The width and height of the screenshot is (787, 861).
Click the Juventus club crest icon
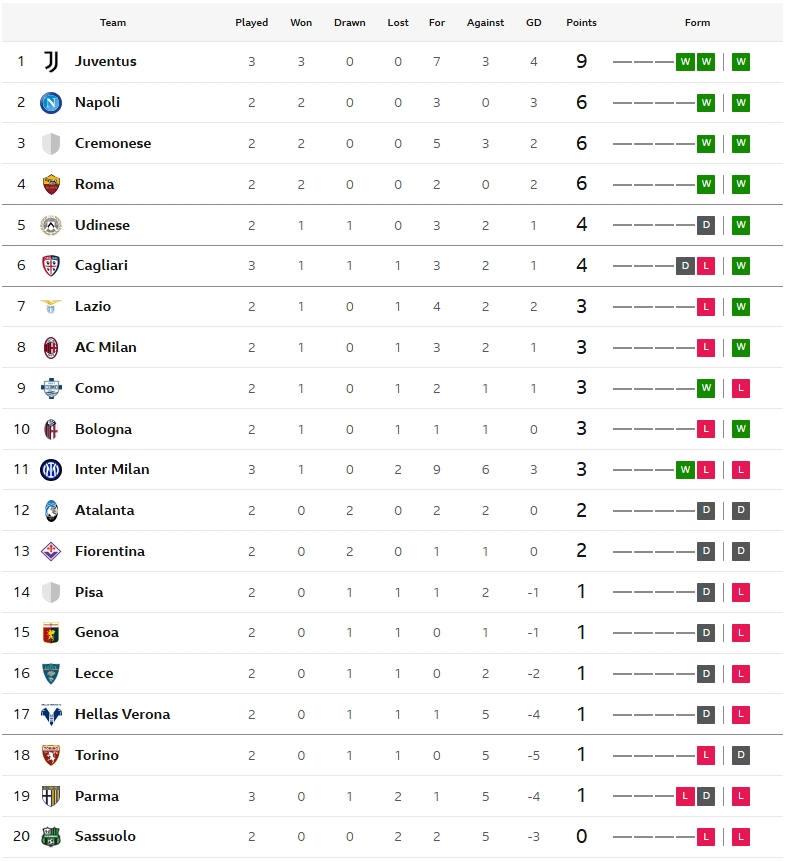coord(51,62)
